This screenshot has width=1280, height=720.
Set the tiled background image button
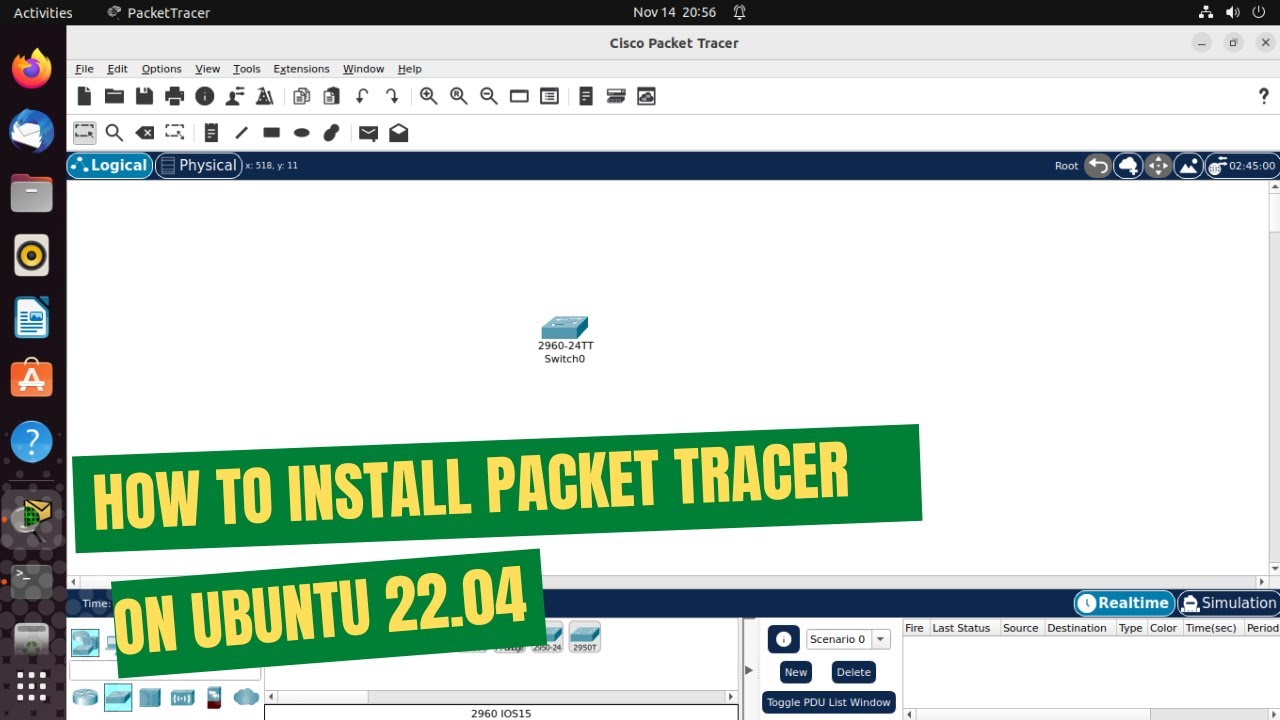point(1189,166)
